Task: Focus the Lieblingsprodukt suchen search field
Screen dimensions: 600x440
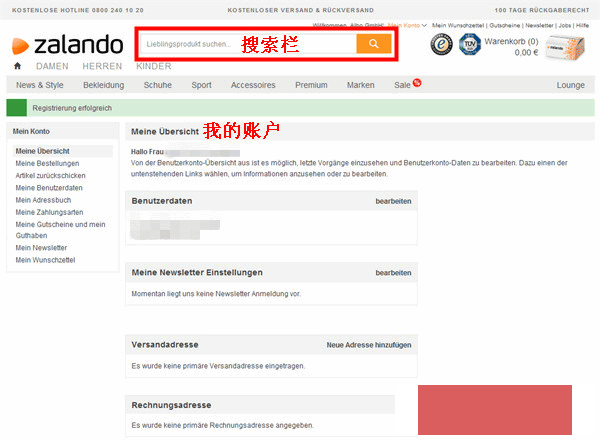Action: 249,44
